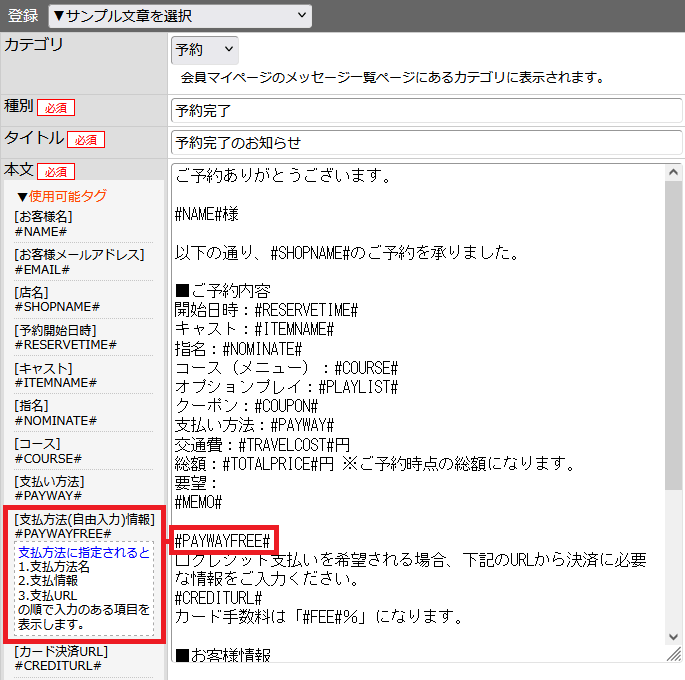Click the #NOMINATE# tag in the tag list
Screen dimensions: 685x680
click(55, 421)
